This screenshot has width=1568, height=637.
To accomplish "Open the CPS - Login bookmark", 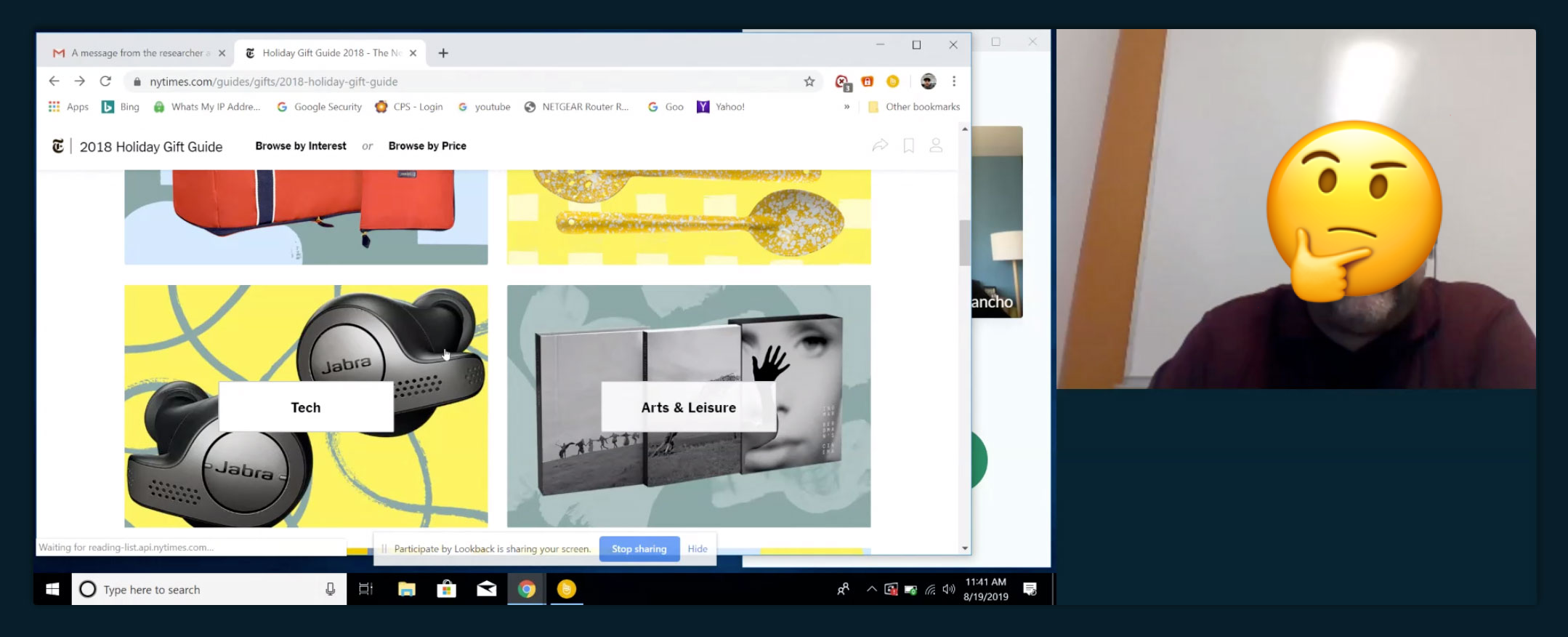I will click(409, 107).
